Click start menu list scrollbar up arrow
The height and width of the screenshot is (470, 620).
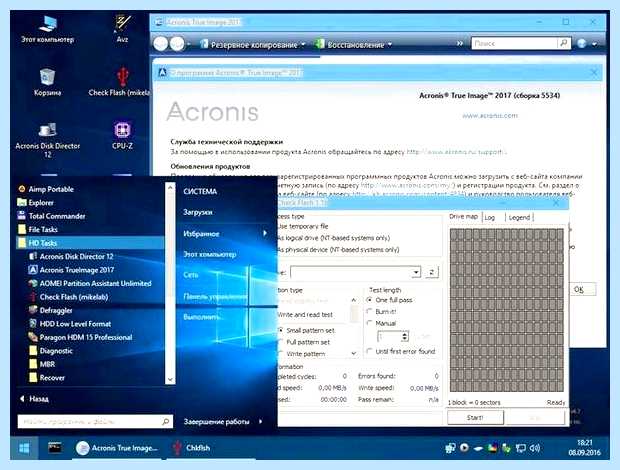[170, 187]
